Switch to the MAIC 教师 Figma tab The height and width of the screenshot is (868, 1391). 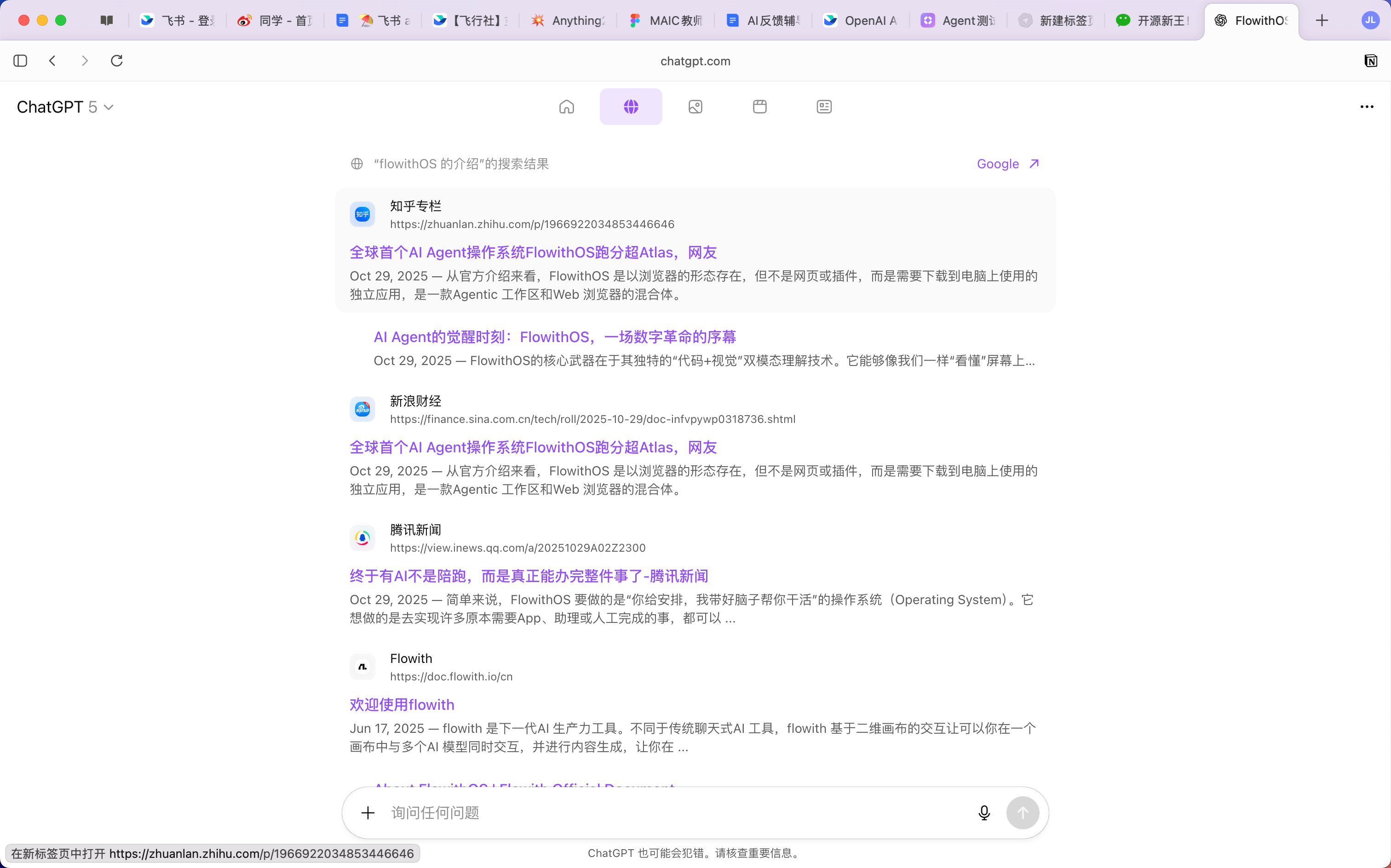point(665,21)
